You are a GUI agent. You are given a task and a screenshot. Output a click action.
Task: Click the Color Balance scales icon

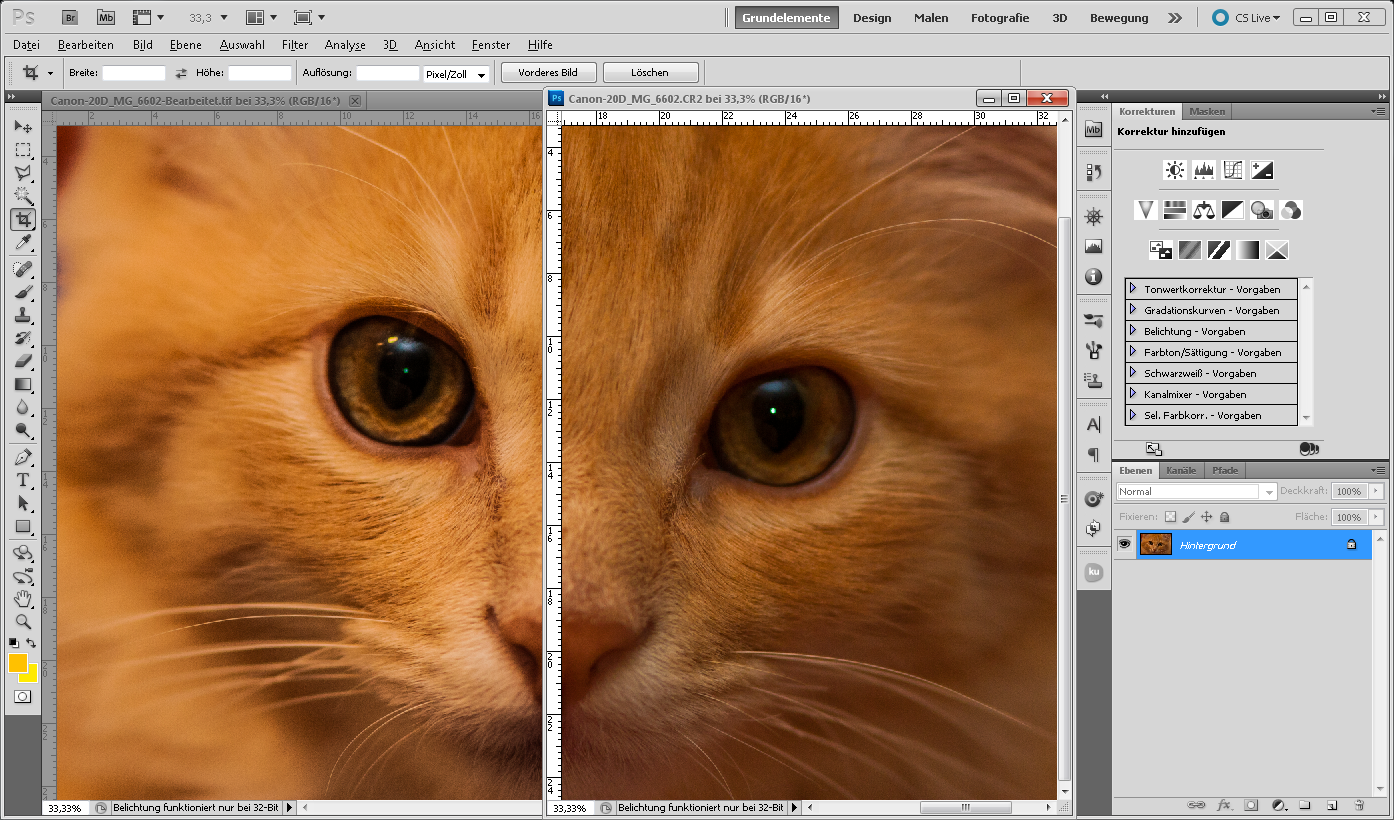click(1204, 210)
